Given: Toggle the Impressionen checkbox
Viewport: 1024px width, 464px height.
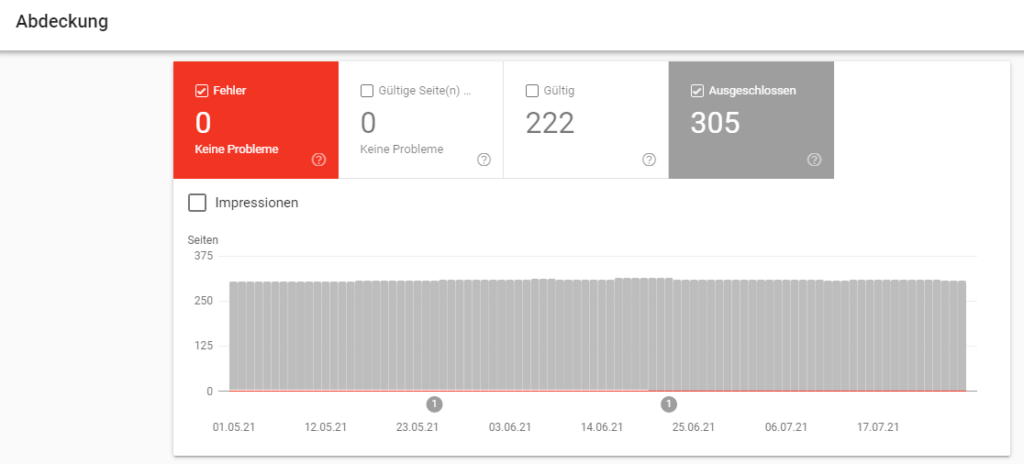Looking at the screenshot, I should click(198, 202).
